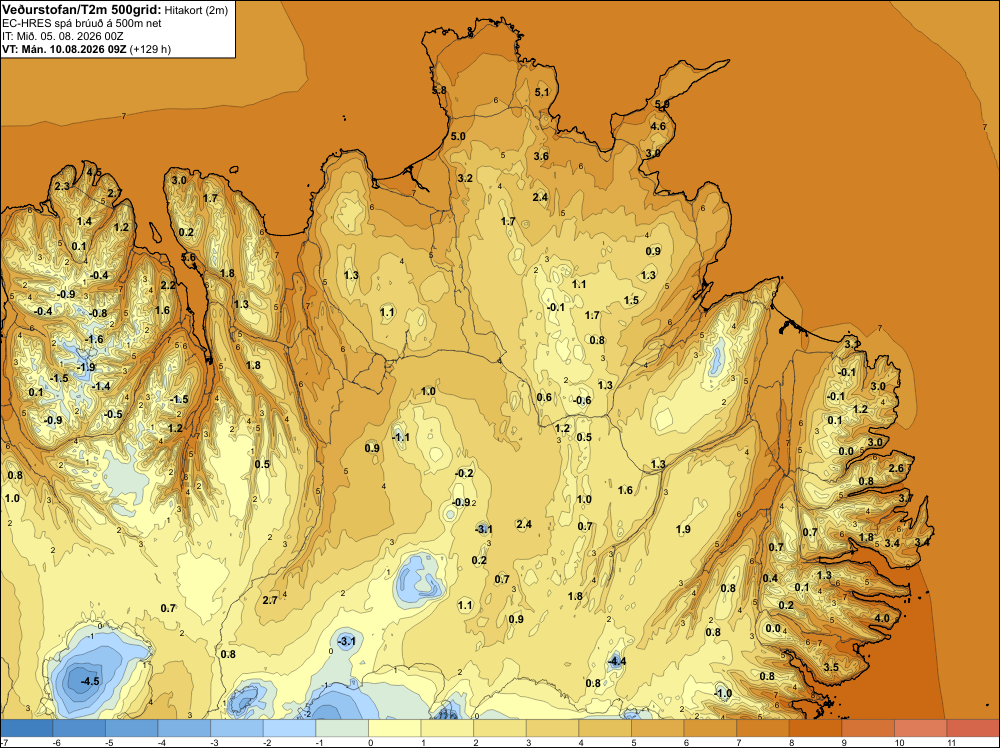The image size is (1000, 748).
Task: Select the light blue legend swatch between -2 and -1
Action: 289,728
